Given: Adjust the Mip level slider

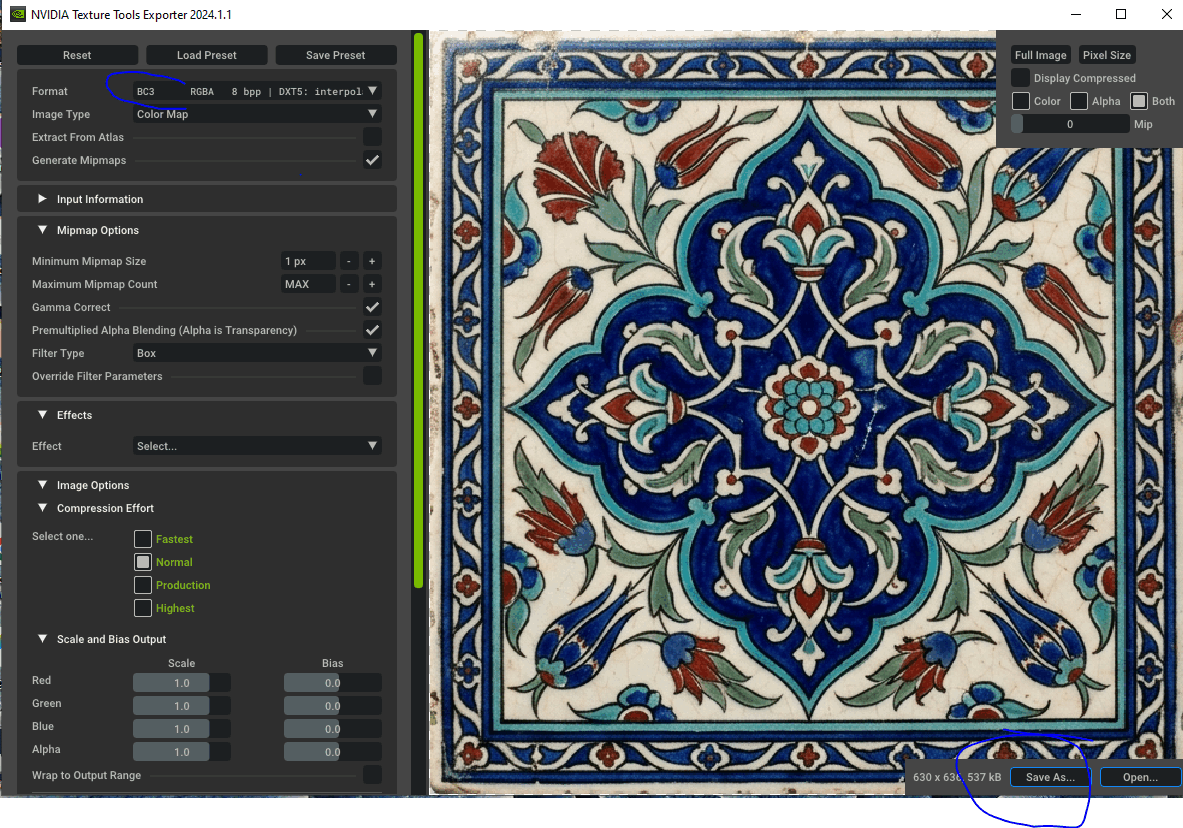Looking at the screenshot, I should pyautogui.click(x=1070, y=124).
